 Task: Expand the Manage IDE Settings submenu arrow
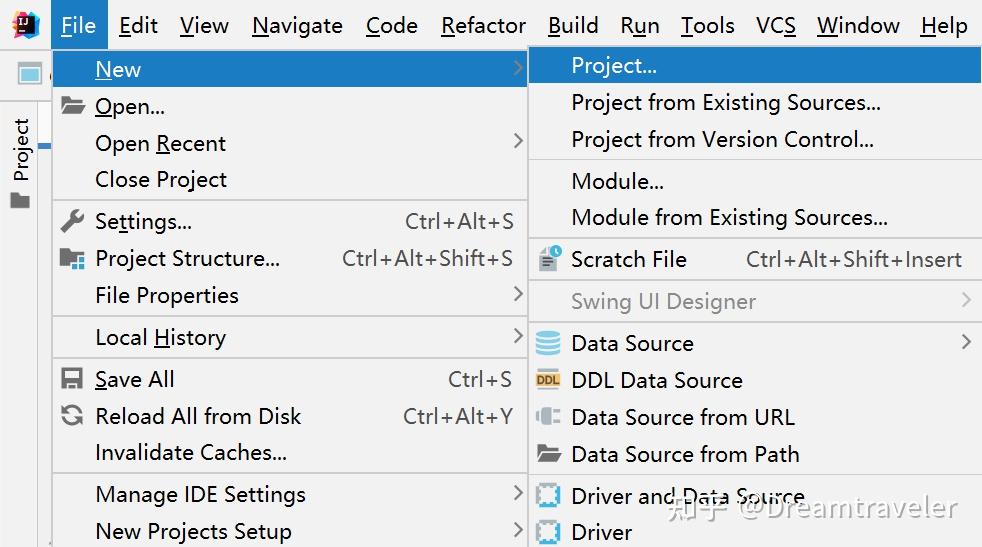(x=518, y=493)
